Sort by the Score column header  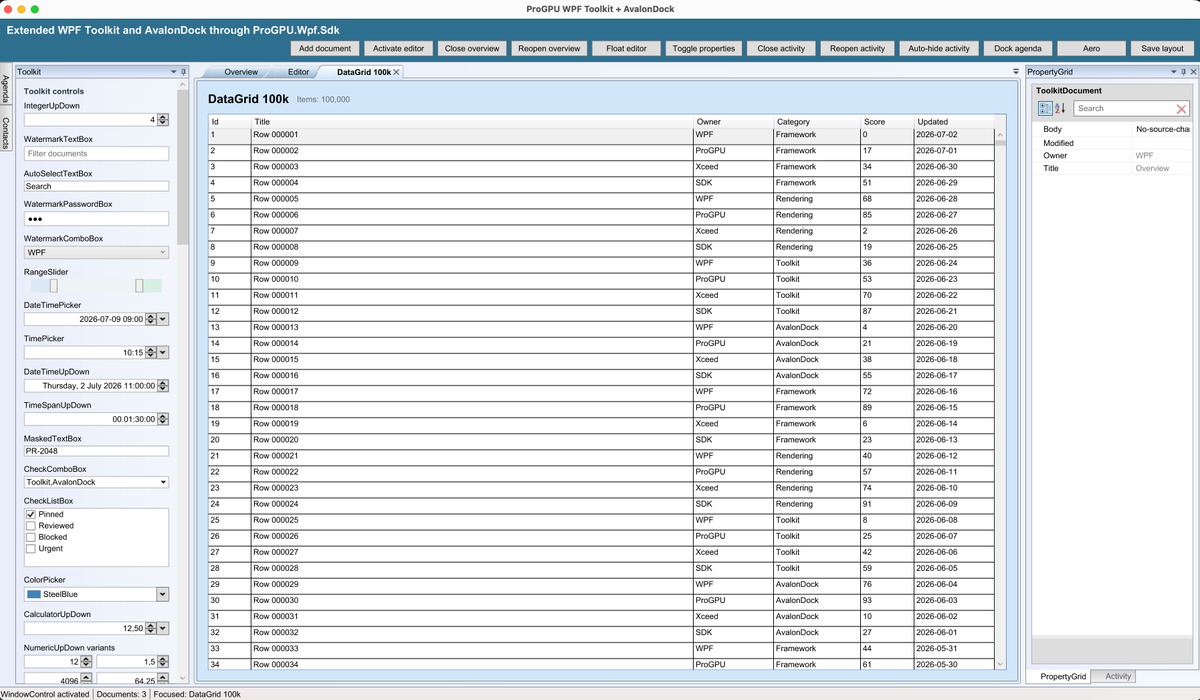(x=886, y=122)
